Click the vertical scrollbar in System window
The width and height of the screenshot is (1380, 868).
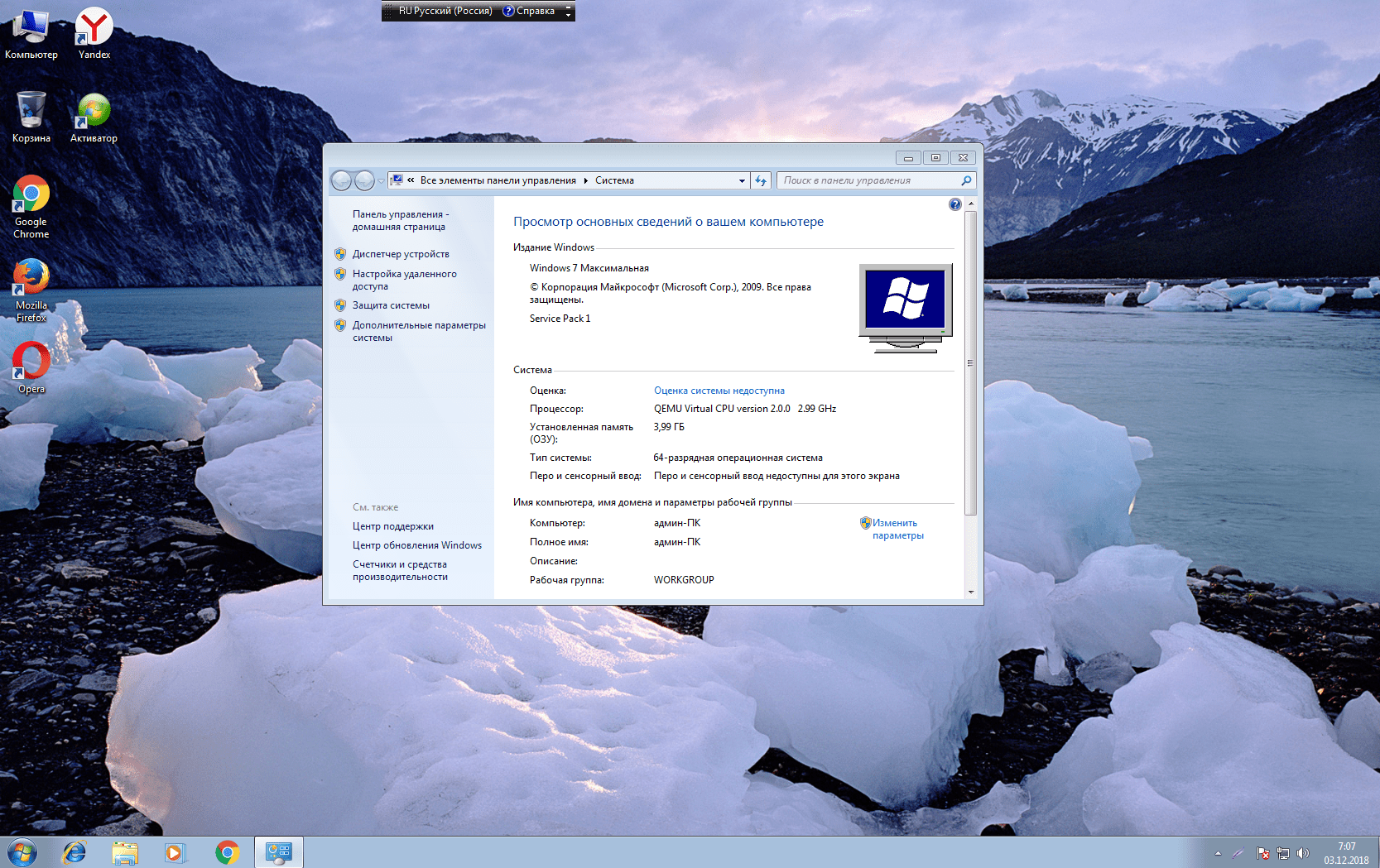coord(970,362)
